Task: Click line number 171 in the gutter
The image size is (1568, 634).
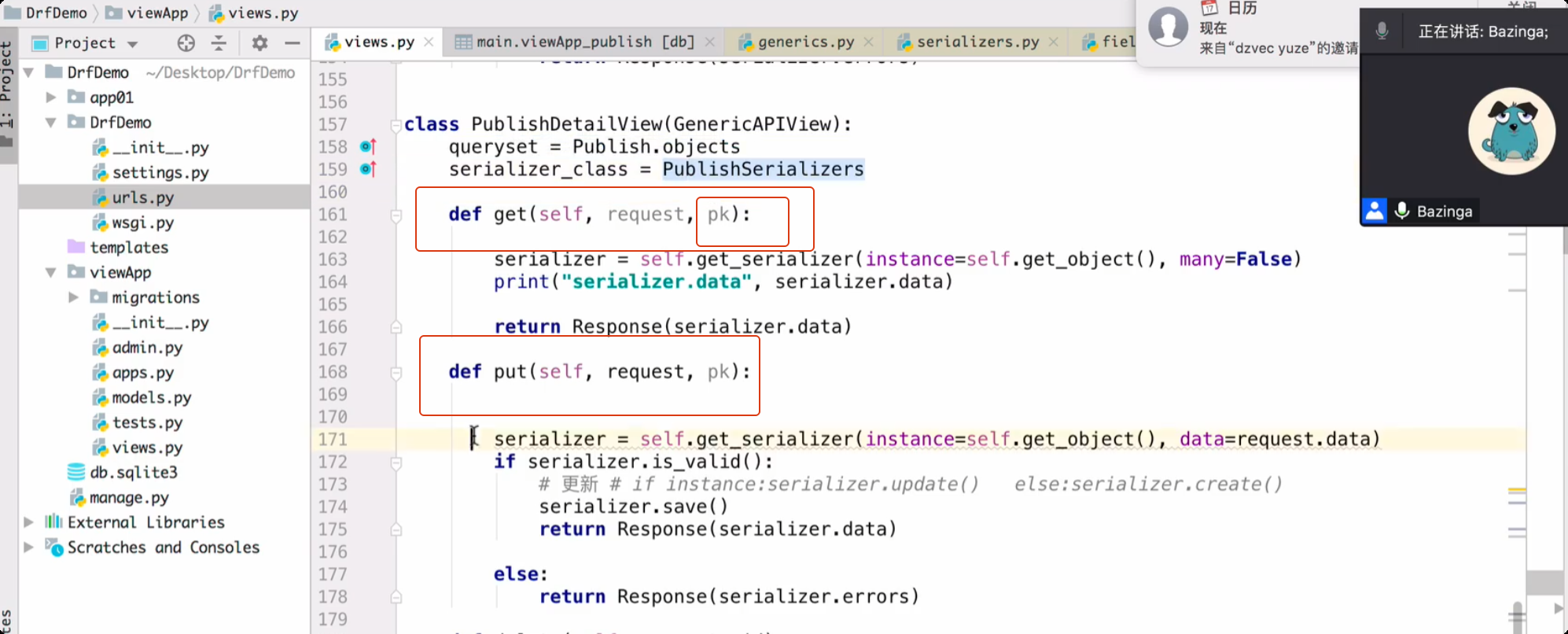Action: tap(333, 439)
